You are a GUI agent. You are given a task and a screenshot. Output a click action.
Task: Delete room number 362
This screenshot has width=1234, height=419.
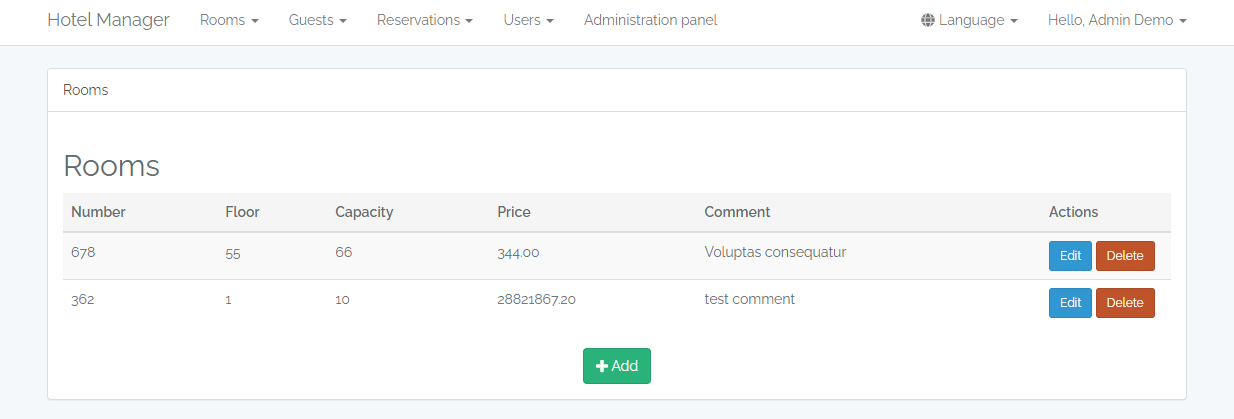point(1125,303)
